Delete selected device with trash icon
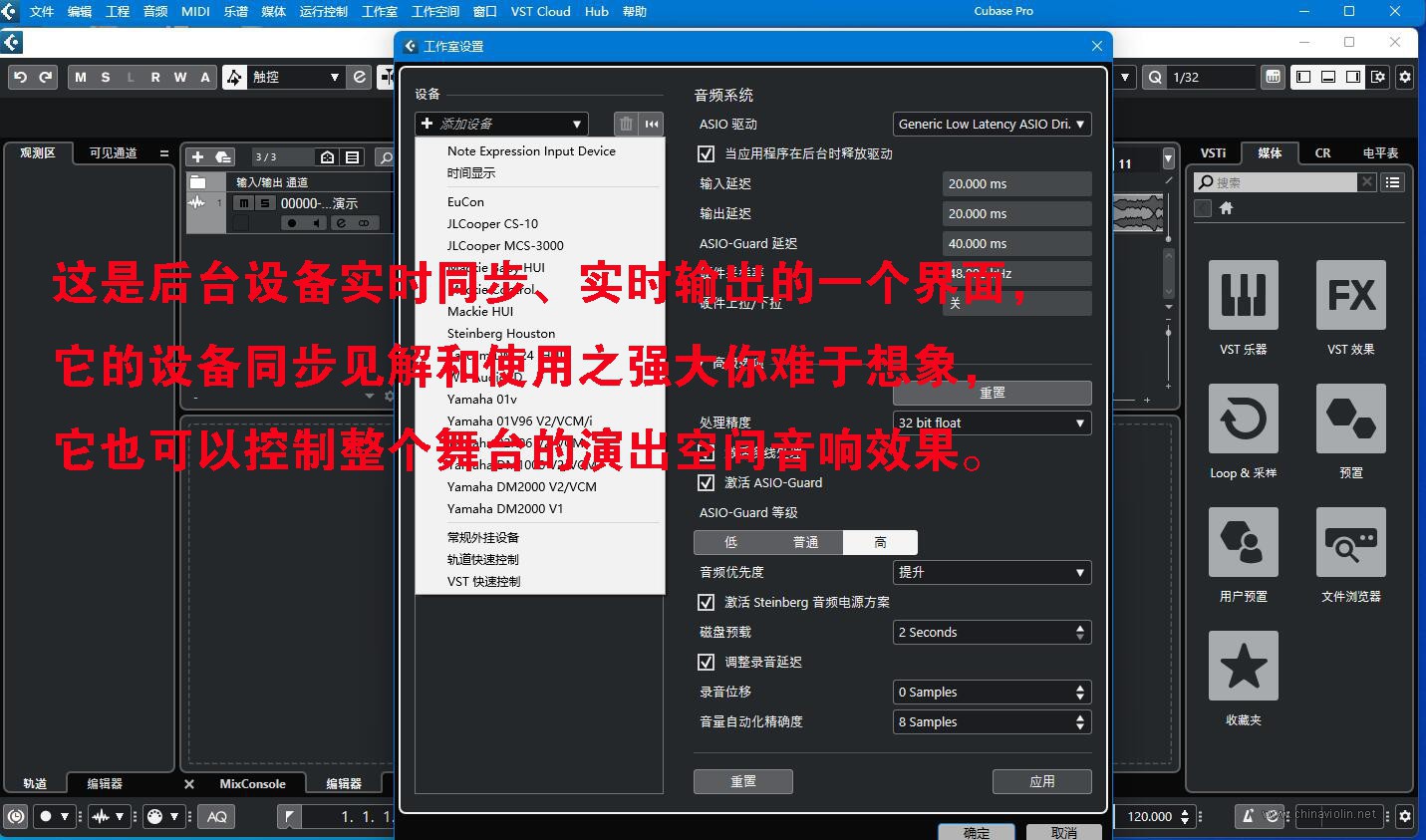The width and height of the screenshot is (1426, 840). point(626,124)
